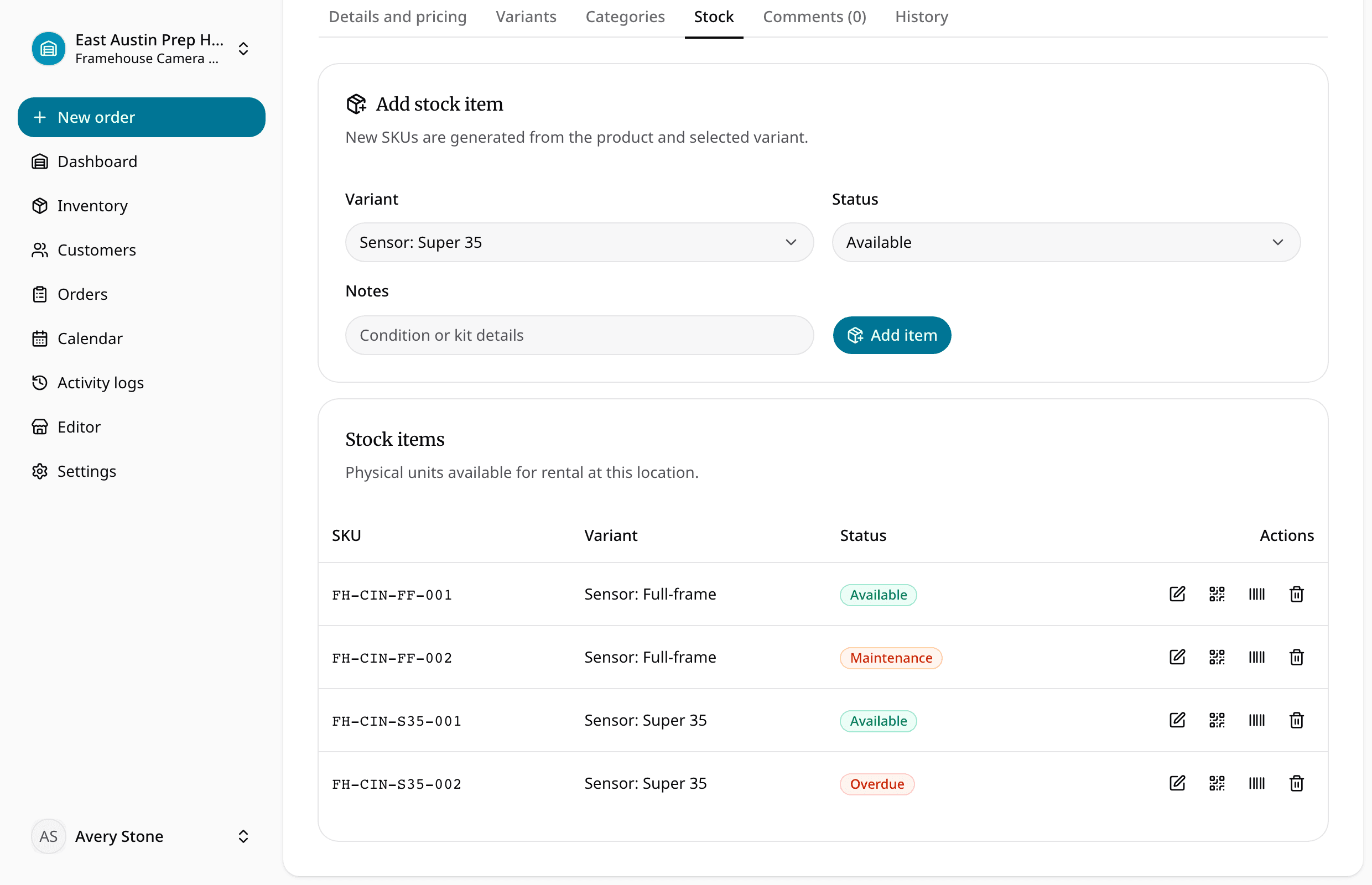Click SKU text FH-CIN-S35-002
Viewport: 1372px width, 885px height.
click(x=397, y=784)
